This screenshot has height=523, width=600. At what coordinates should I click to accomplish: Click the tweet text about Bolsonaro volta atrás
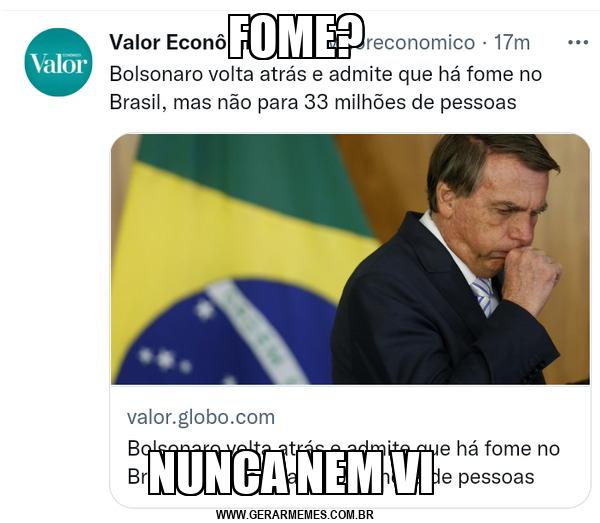(x=326, y=88)
